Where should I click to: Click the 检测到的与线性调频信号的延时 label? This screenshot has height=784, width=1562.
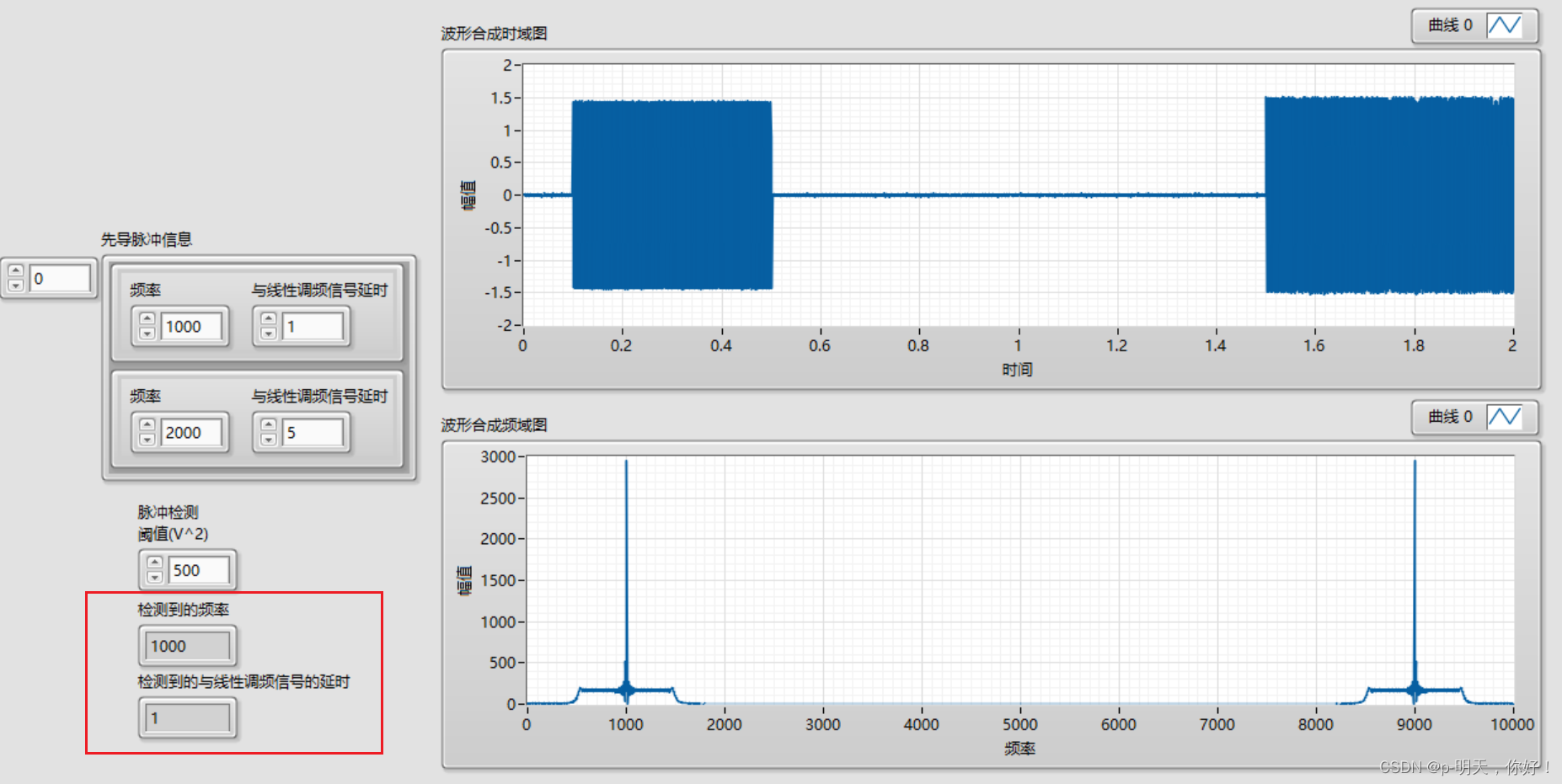pyautogui.click(x=243, y=682)
